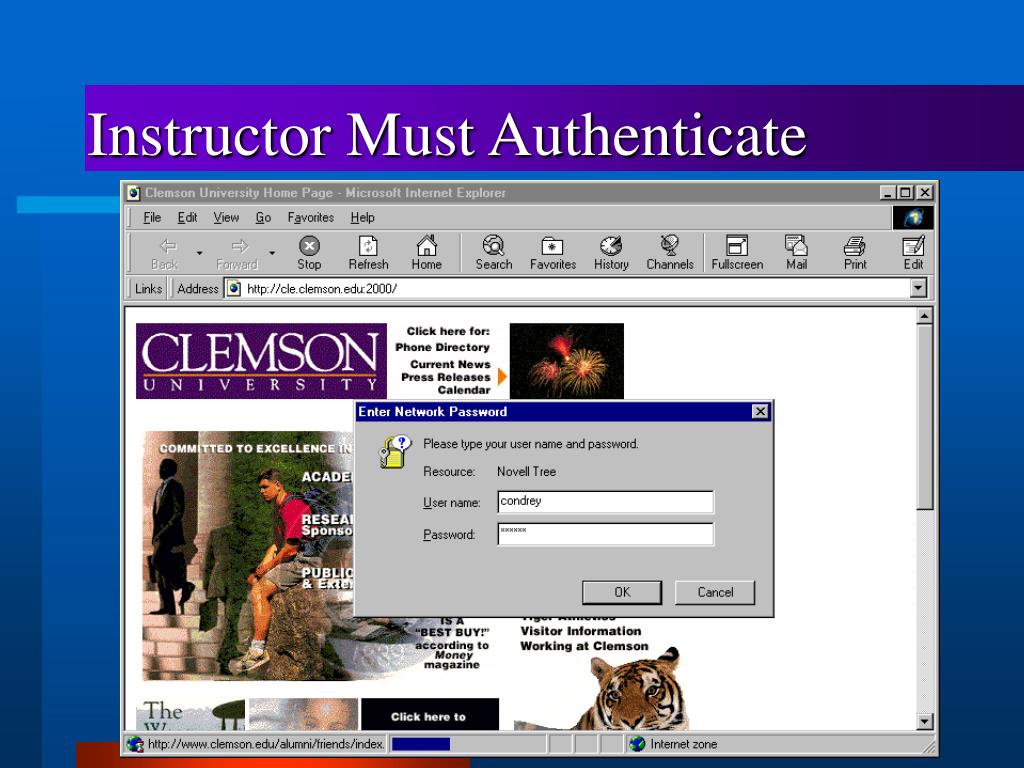Click the IE icon in title bar

pos(134,193)
